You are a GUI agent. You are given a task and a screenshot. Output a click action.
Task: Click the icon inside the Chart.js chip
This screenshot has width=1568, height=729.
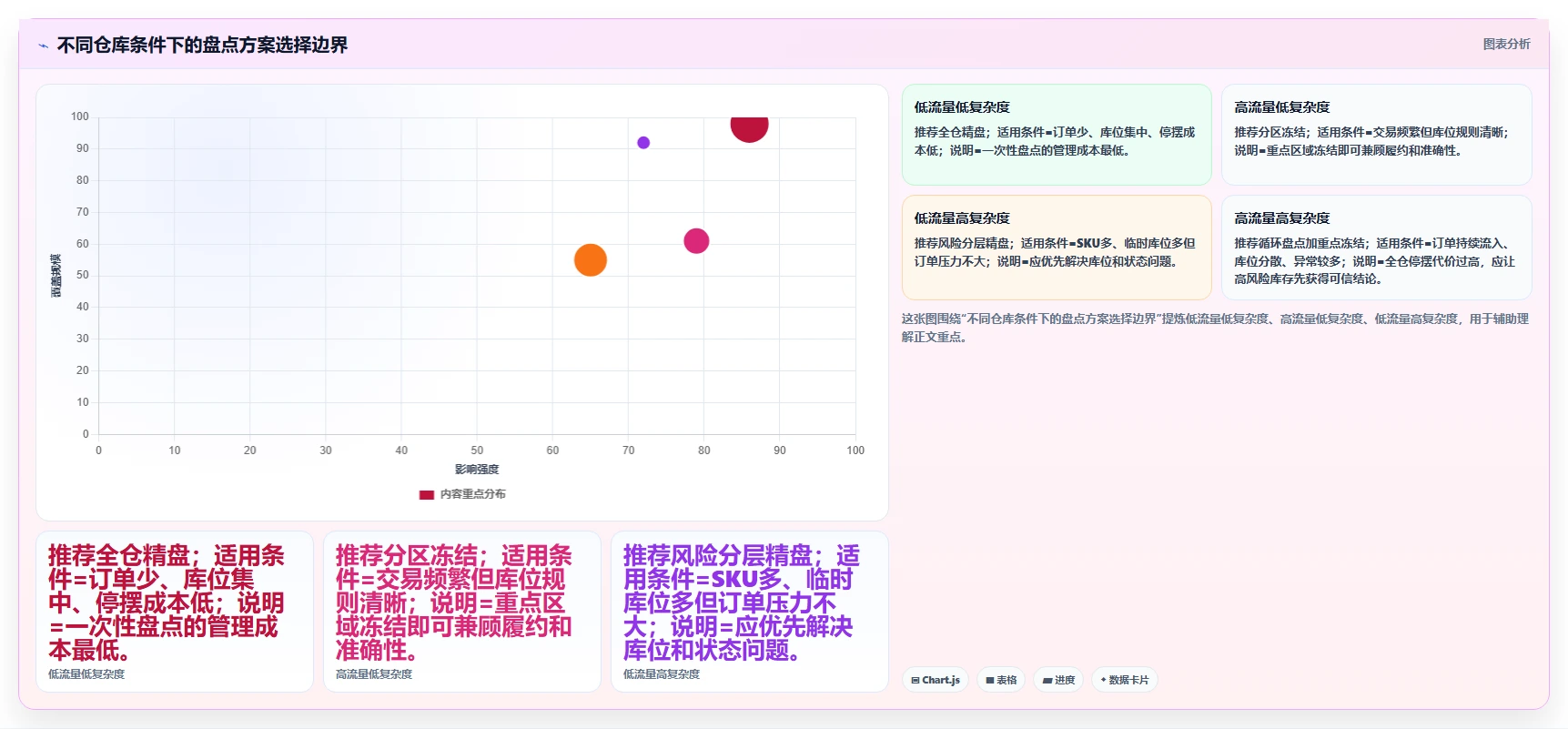tap(916, 680)
